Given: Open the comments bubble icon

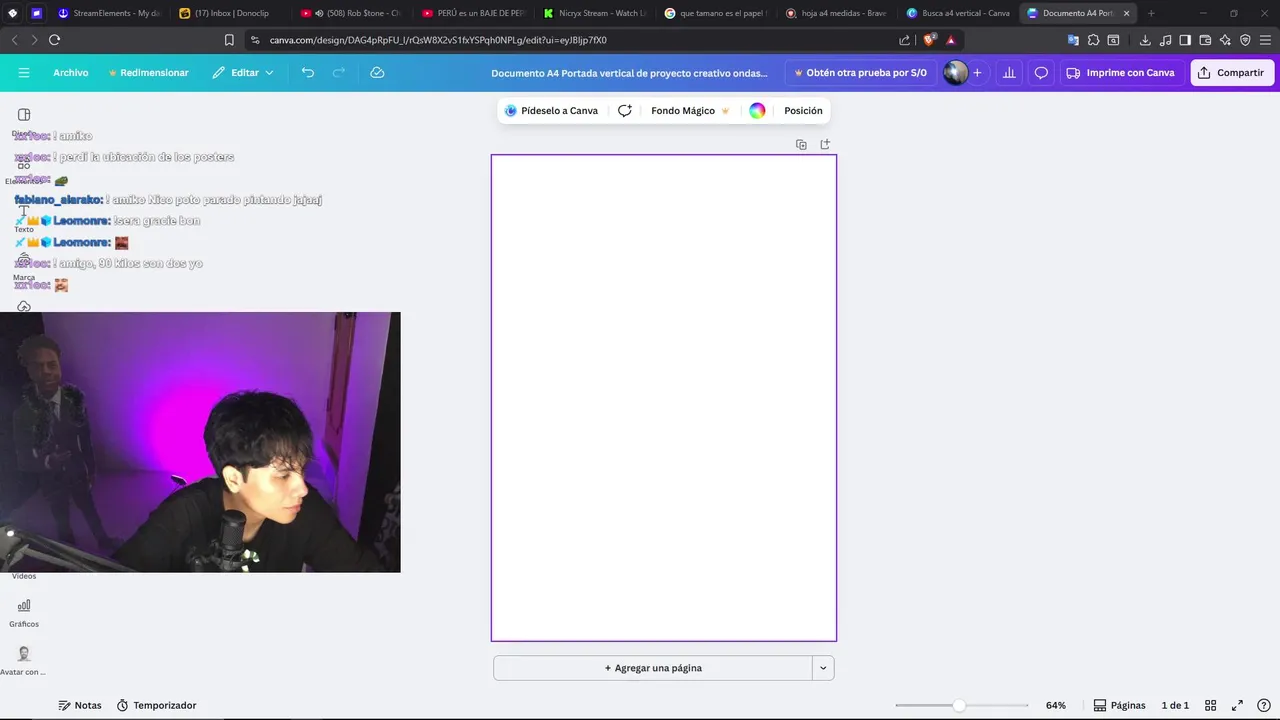Looking at the screenshot, I should point(1041,73).
